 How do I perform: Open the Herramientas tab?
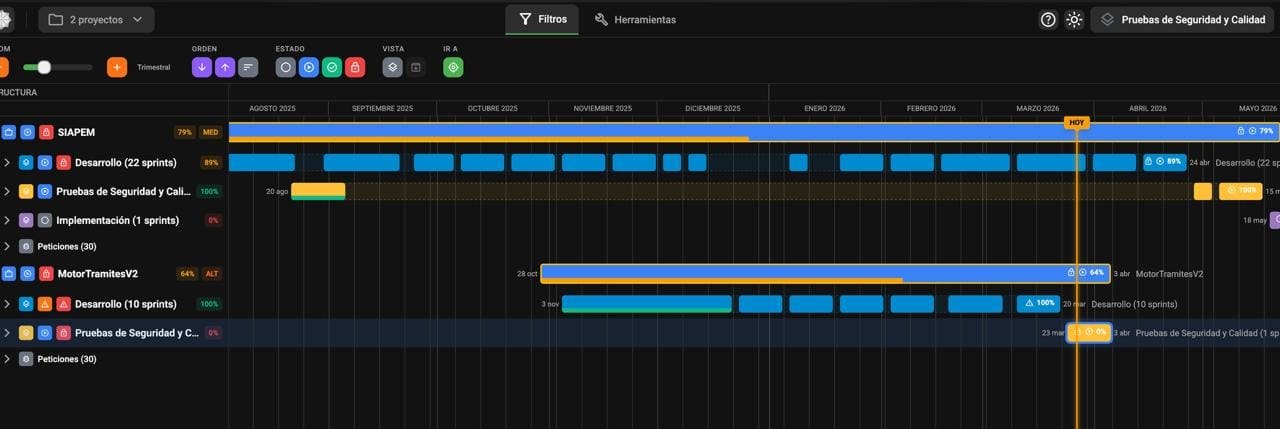coord(635,19)
